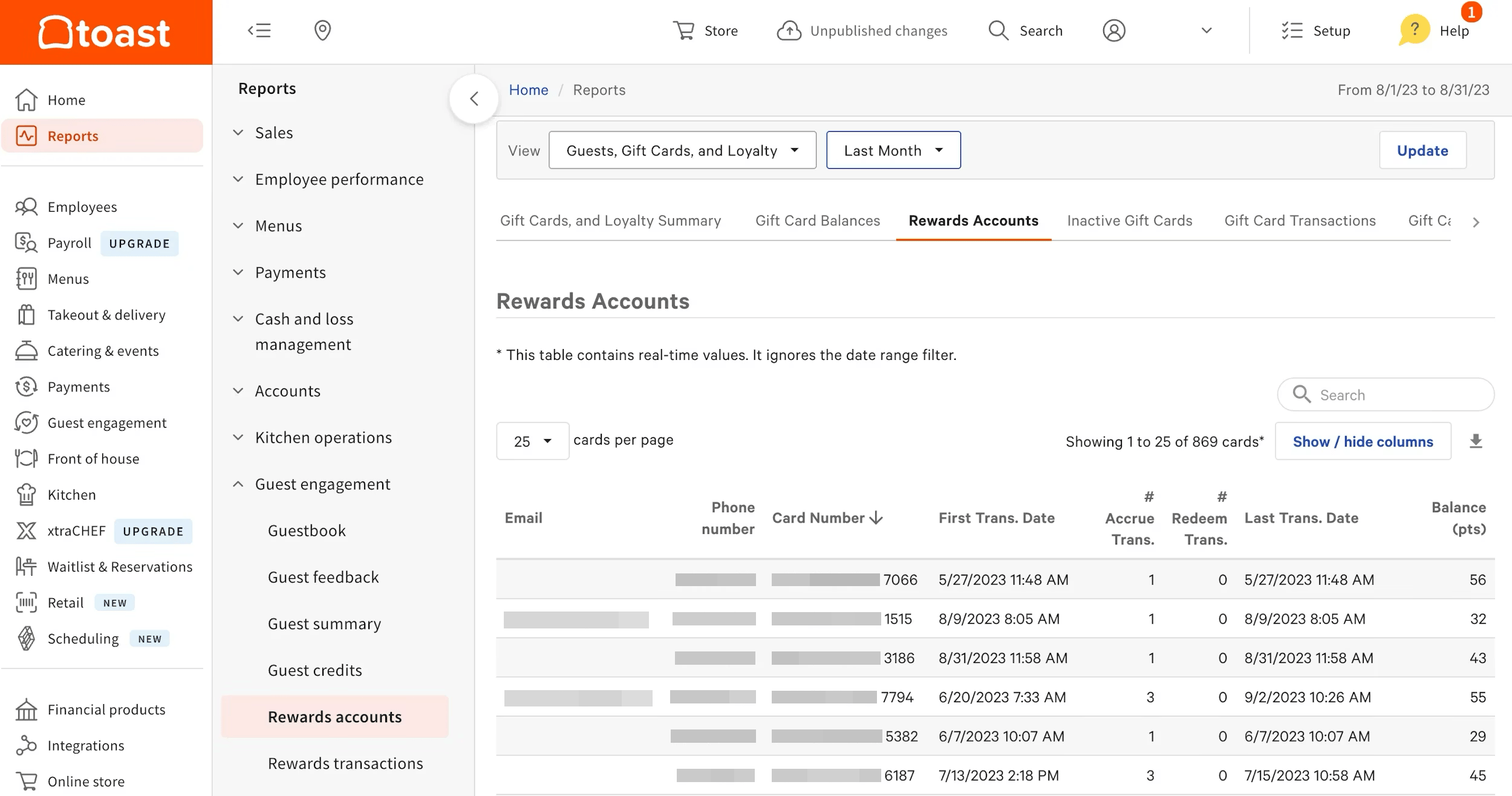Switch to Gift Cards, and Loyalty Summary tab
1512x796 pixels.
(x=610, y=221)
